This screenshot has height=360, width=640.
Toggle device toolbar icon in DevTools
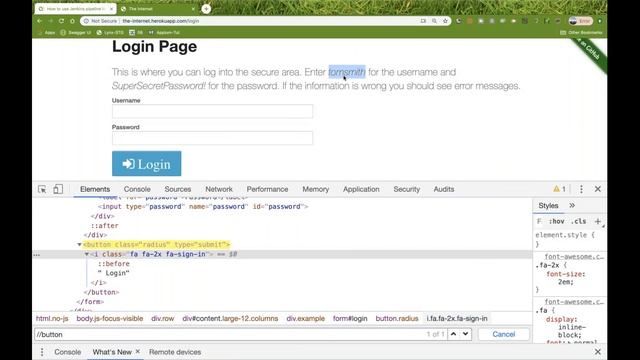[58, 189]
